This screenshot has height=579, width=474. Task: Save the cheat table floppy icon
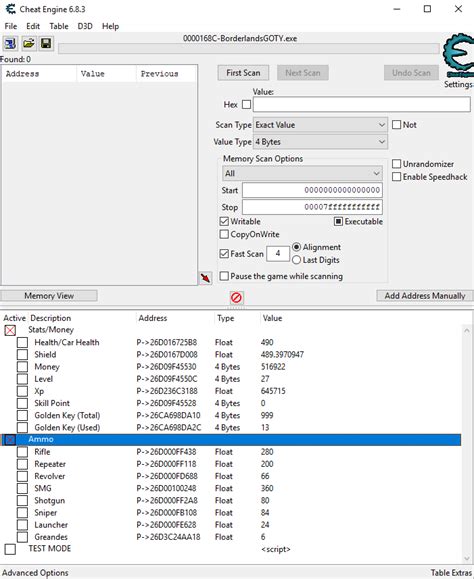46,44
